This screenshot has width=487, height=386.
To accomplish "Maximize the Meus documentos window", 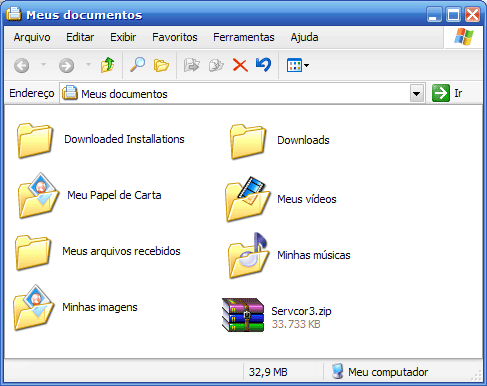I will pos(453,15).
